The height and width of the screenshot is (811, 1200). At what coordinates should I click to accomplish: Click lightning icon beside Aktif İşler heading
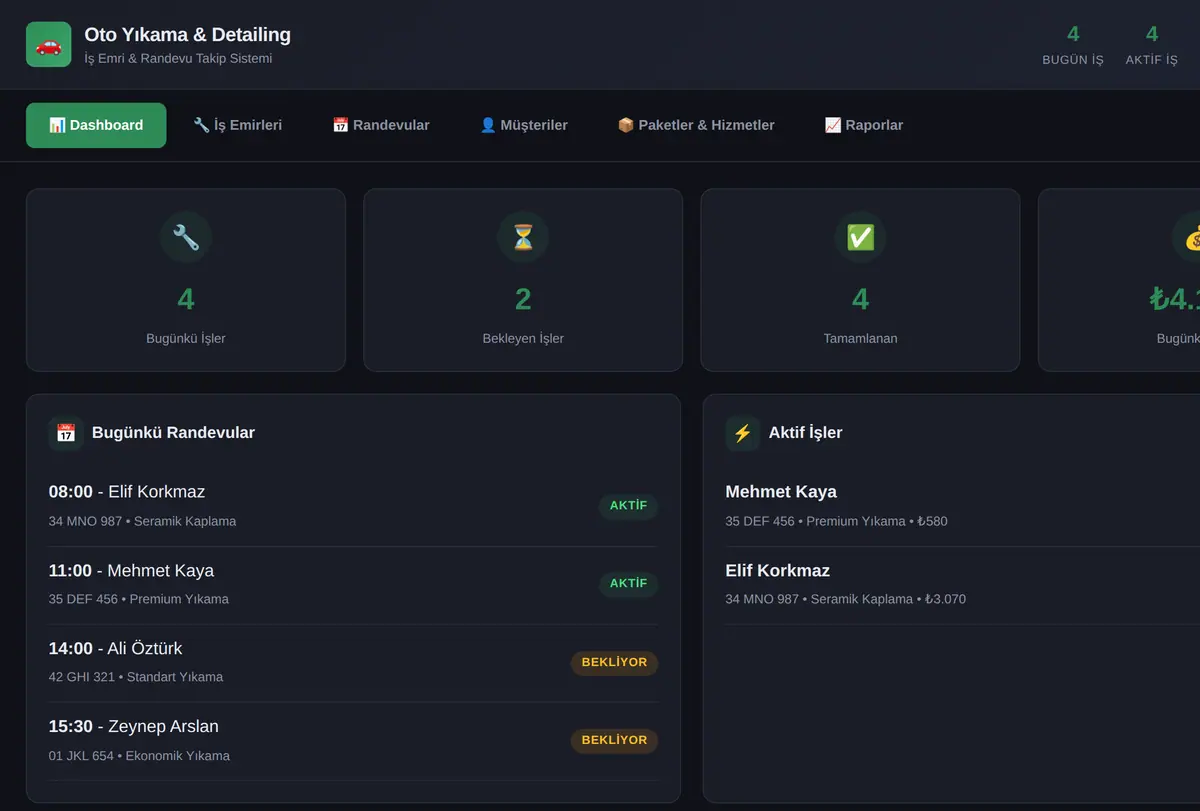(x=742, y=433)
